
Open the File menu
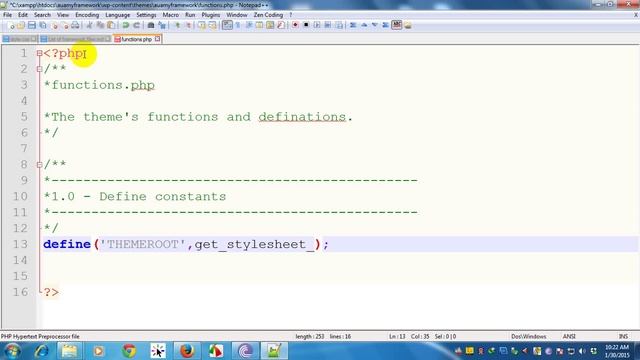pos(7,15)
